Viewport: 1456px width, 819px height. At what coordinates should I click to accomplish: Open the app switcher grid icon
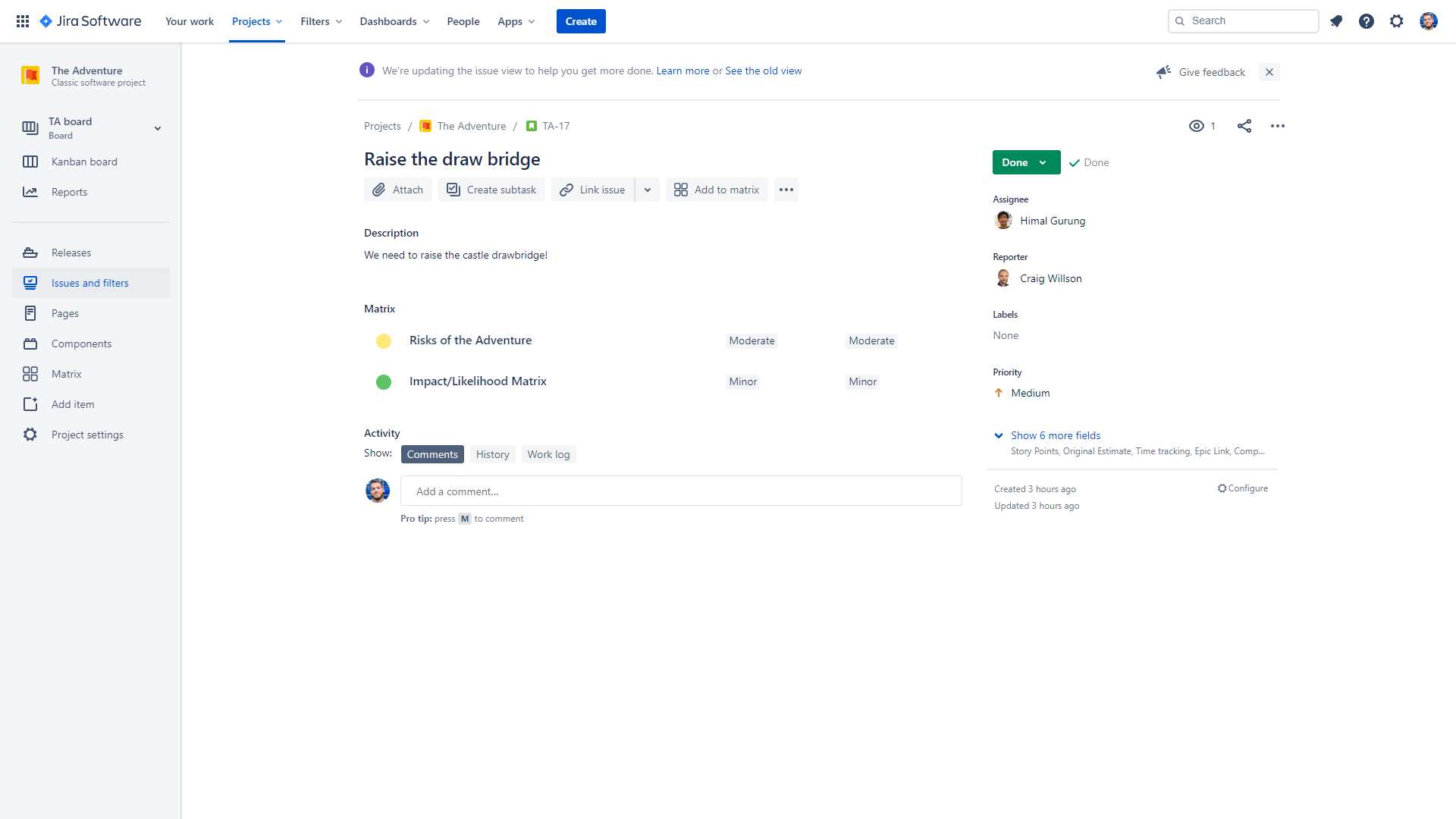tap(23, 21)
